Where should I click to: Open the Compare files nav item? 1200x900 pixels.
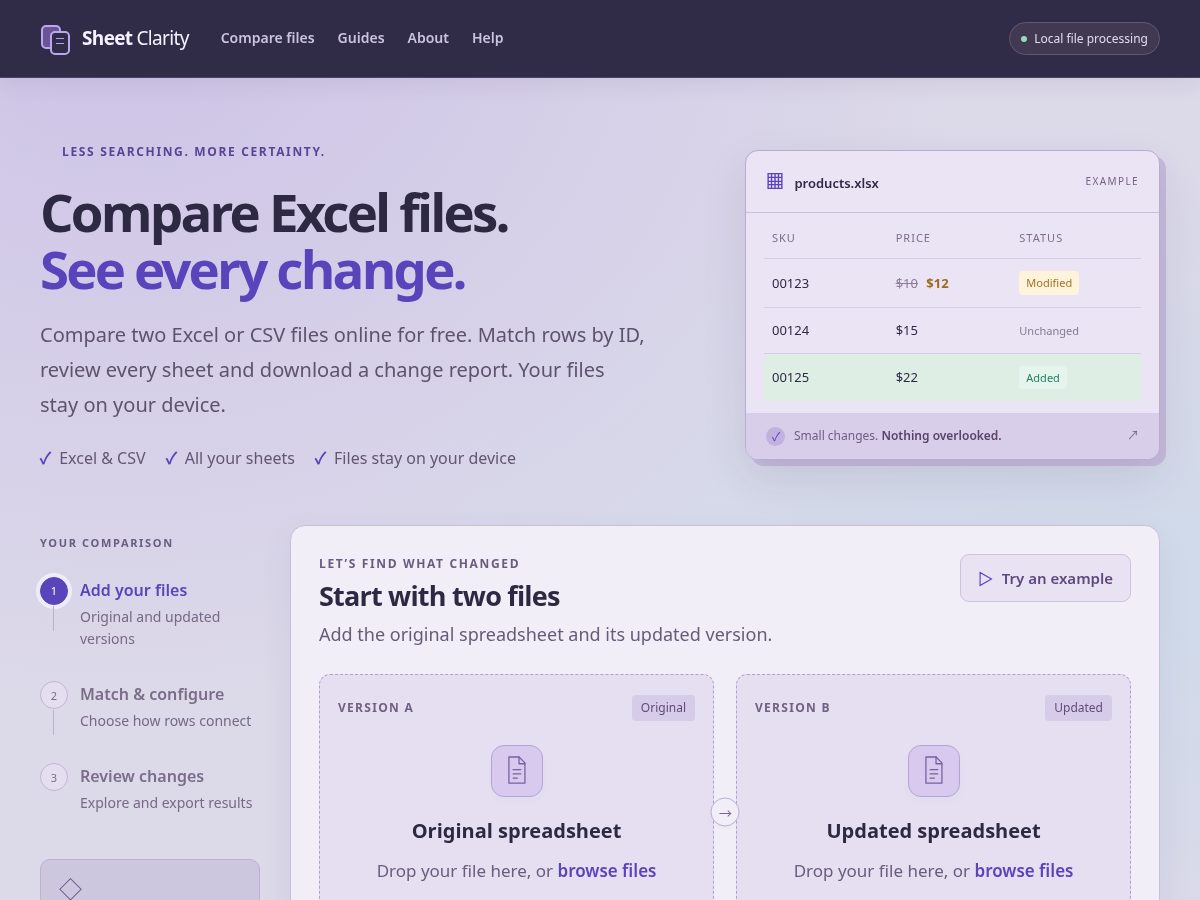tap(267, 38)
